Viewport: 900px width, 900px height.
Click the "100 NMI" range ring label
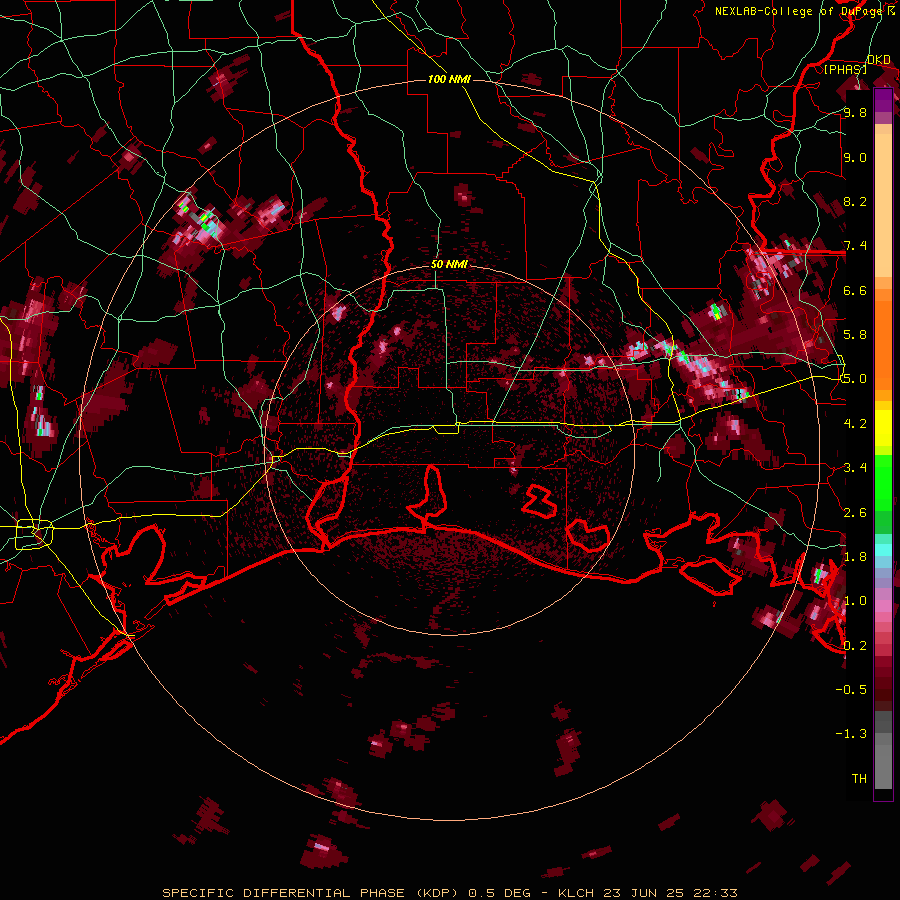tap(449, 79)
